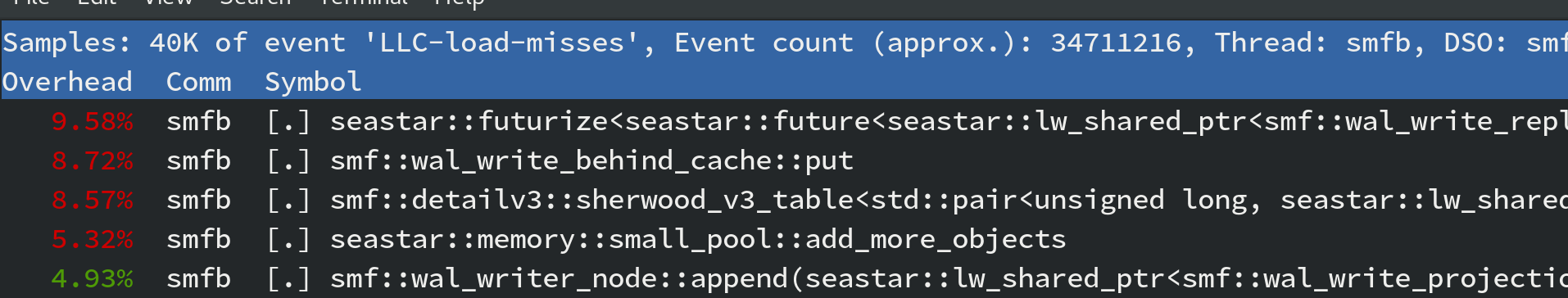Click the event count 34711216
Image resolution: width=1568 pixels, height=298 pixels.
point(1116,43)
